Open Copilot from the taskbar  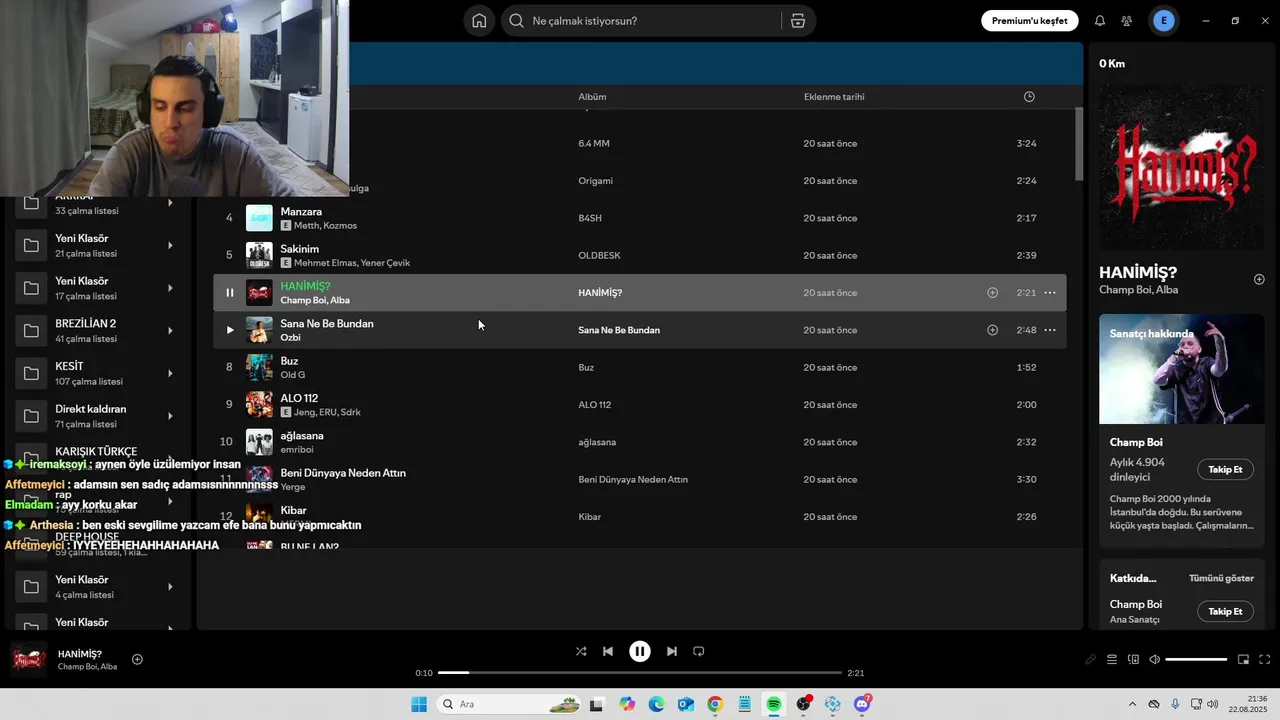coord(627,704)
